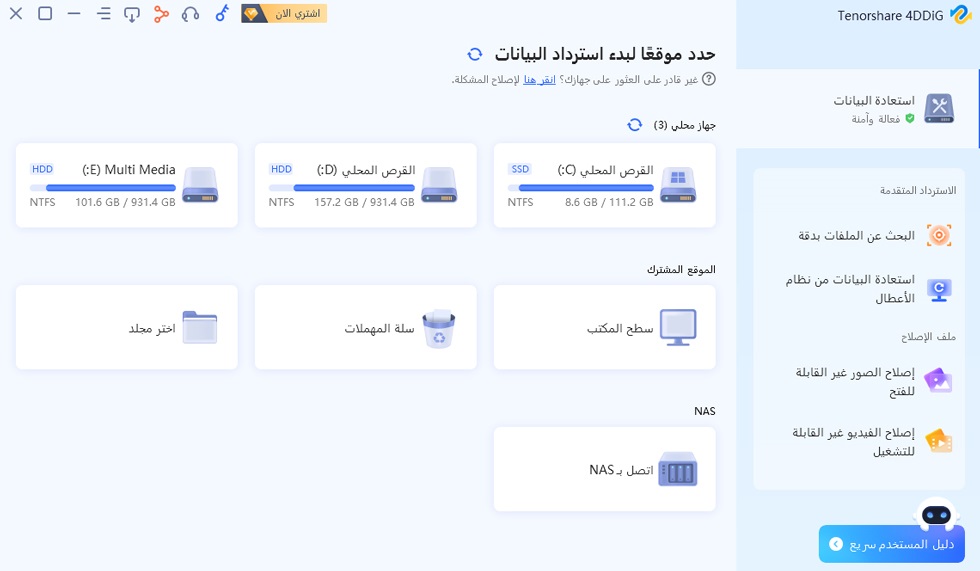The width and height of the screenshot is (980, 571).
Task: Click the question mark help icon
Action: pyautogui.click(x=709, y=79)
